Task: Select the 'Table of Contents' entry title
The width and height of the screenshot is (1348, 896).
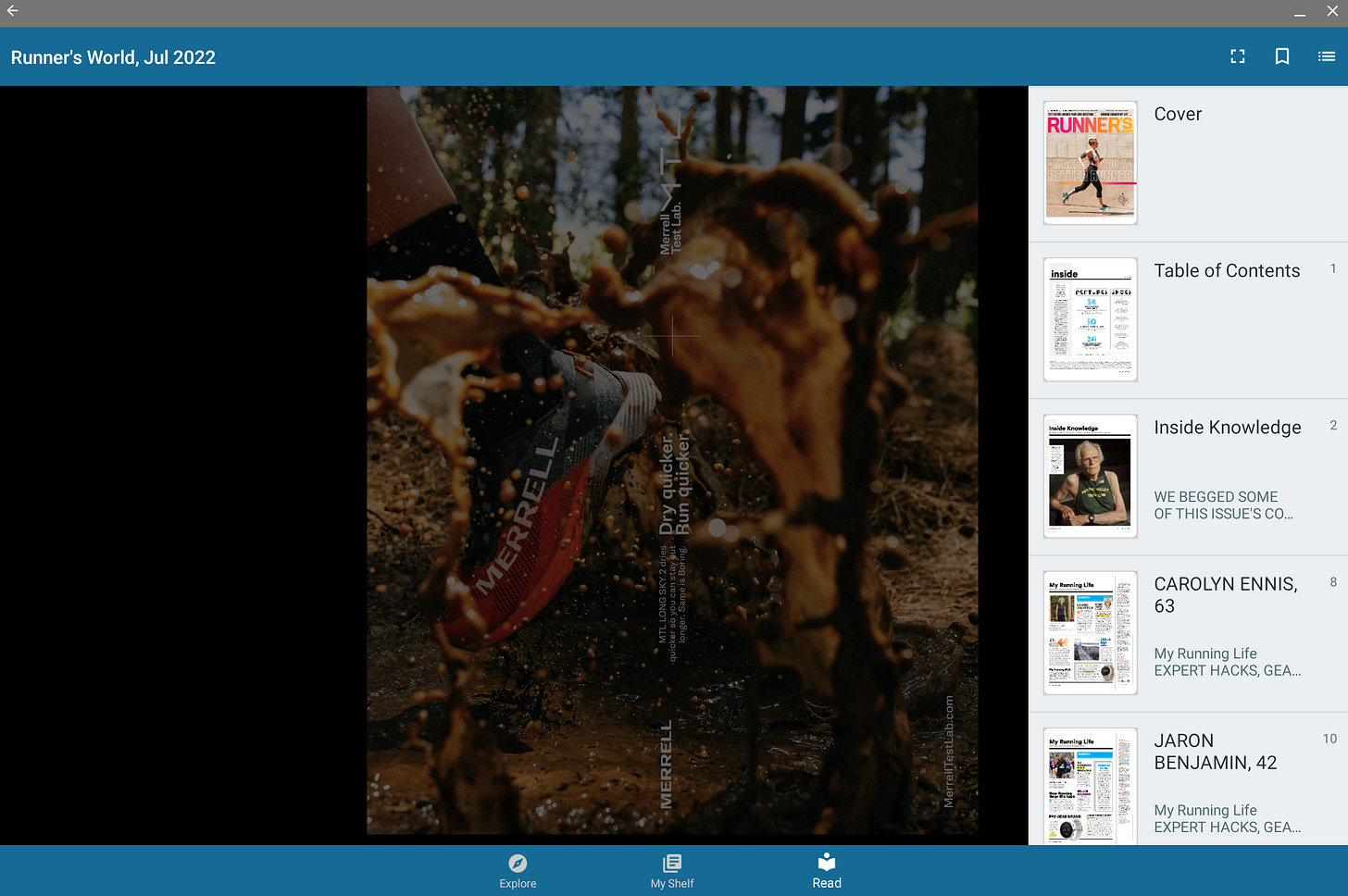Action: (1227, 270)
